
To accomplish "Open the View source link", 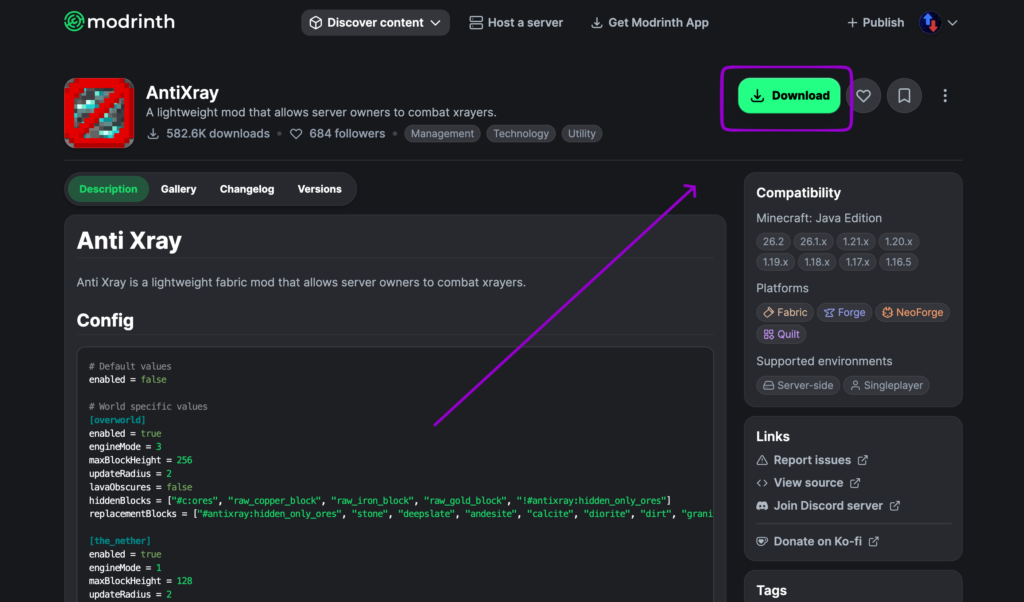I will [808, 483].
